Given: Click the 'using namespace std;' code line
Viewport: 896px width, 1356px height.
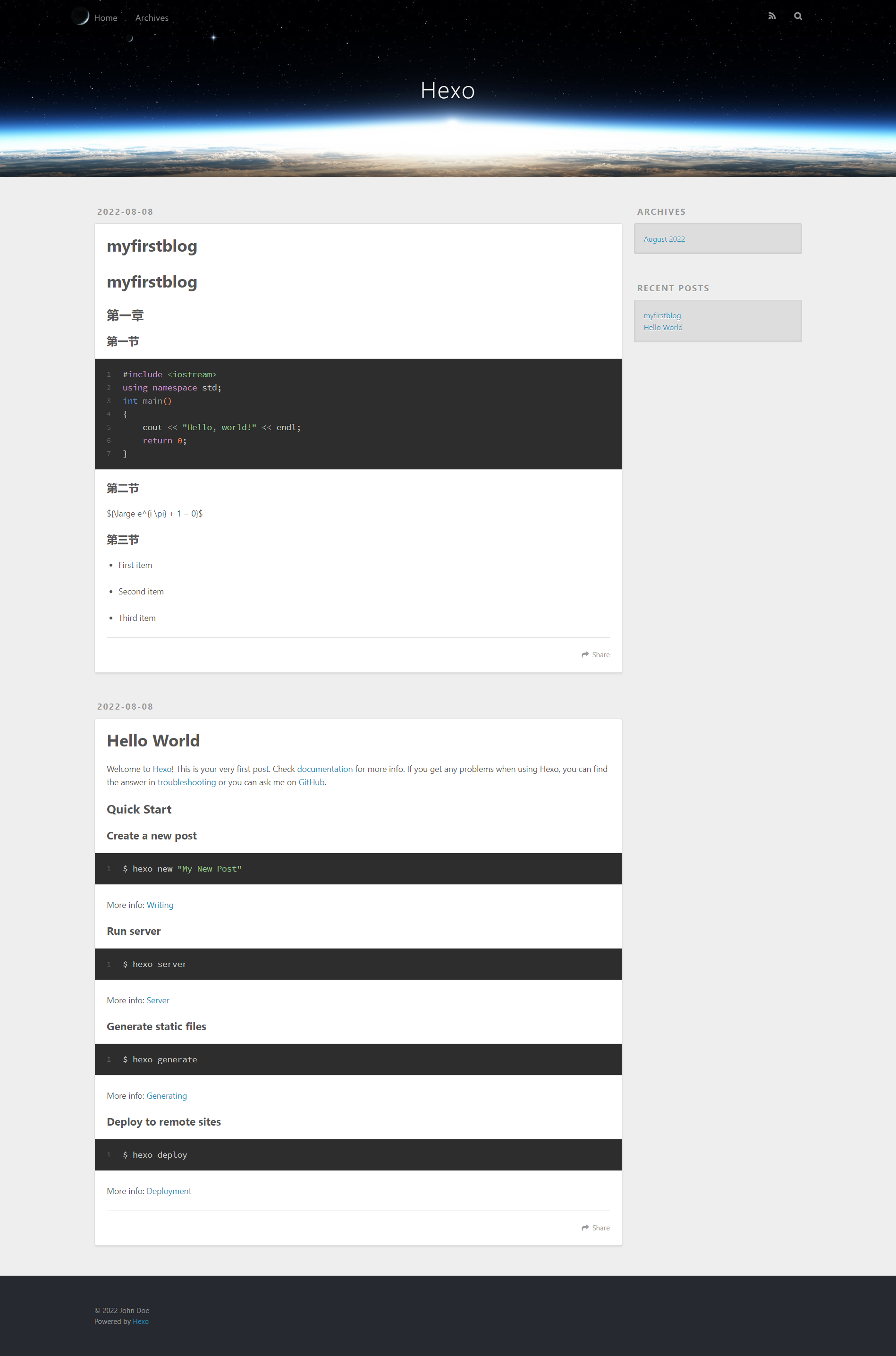Looking at the screenshot, I should click(172, 388).
